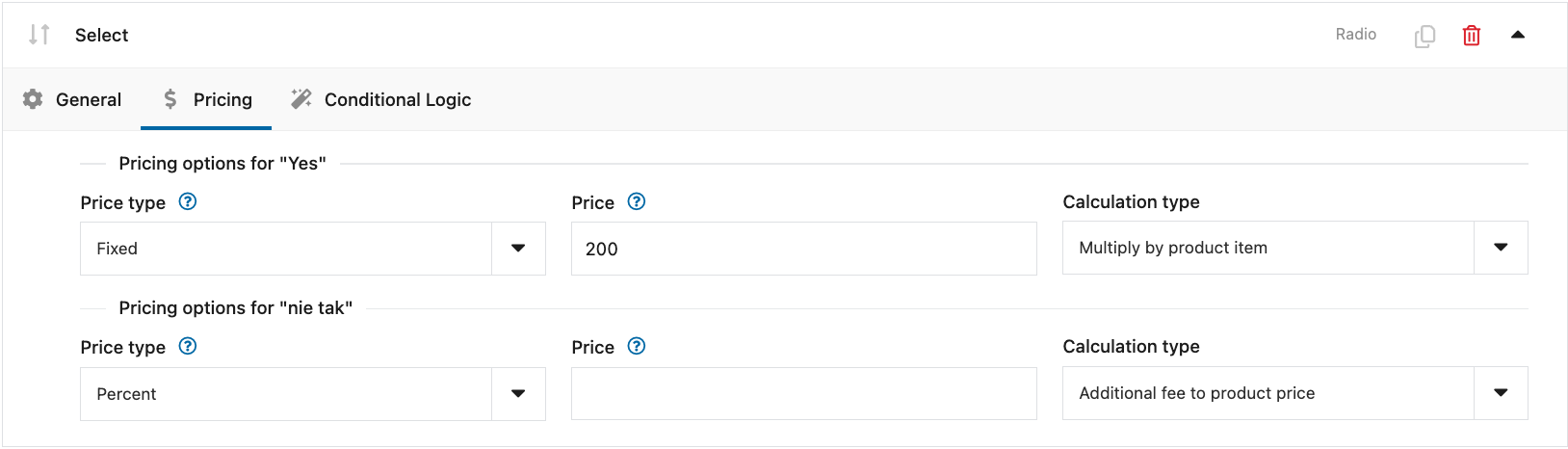Screen dimensions: 1568x449
Task: Duplicate the Select field with the copy icon
Action: point(1424,36)
